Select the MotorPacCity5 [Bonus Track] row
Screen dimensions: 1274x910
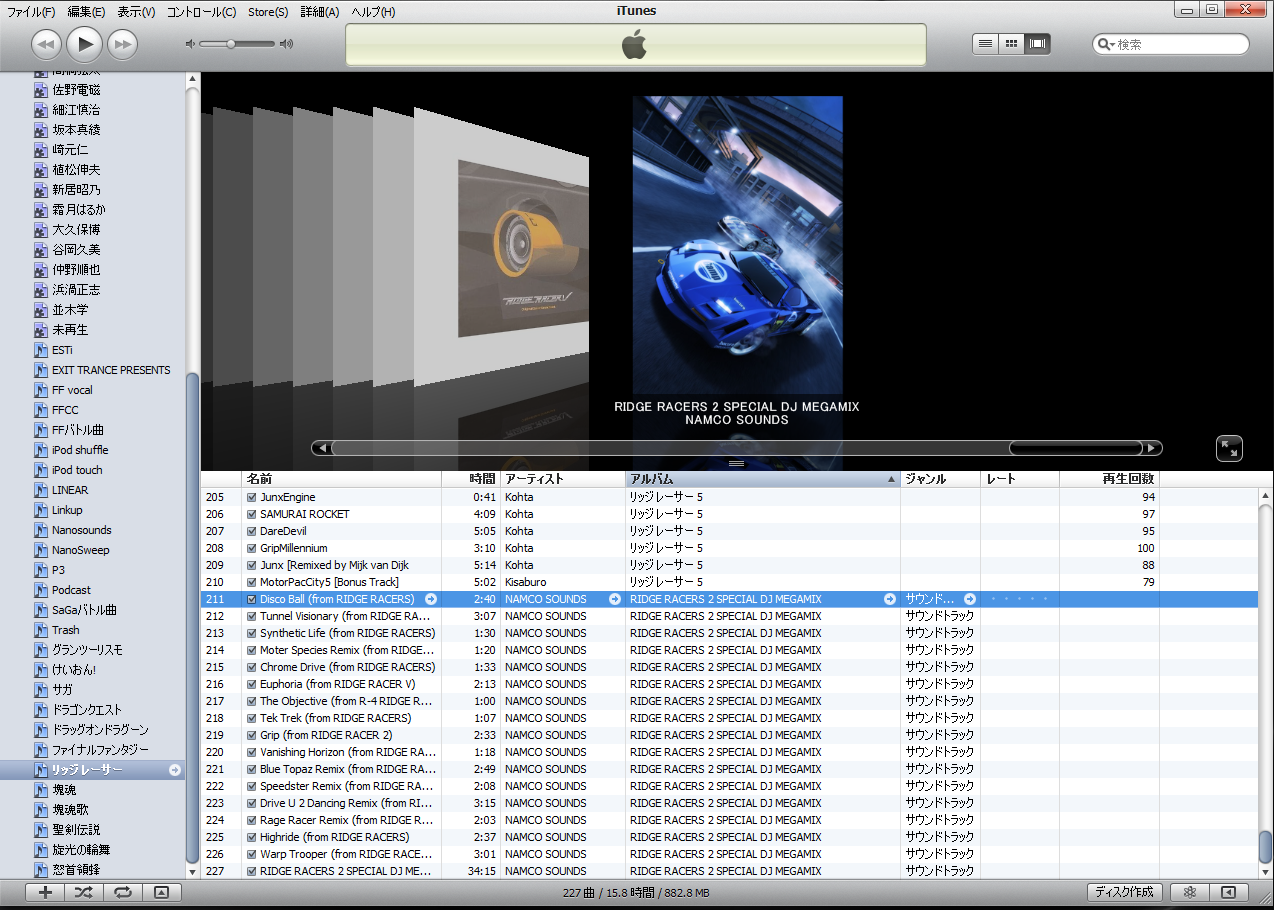coord(680,582)
